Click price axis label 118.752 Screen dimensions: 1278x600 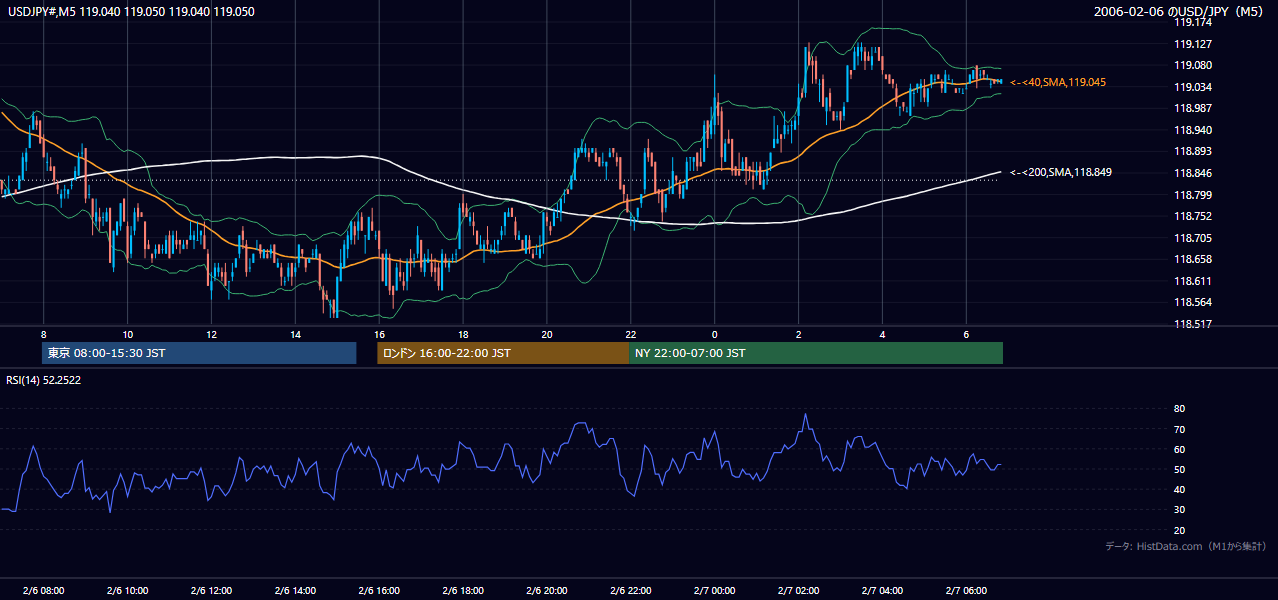coord(1193,216)
